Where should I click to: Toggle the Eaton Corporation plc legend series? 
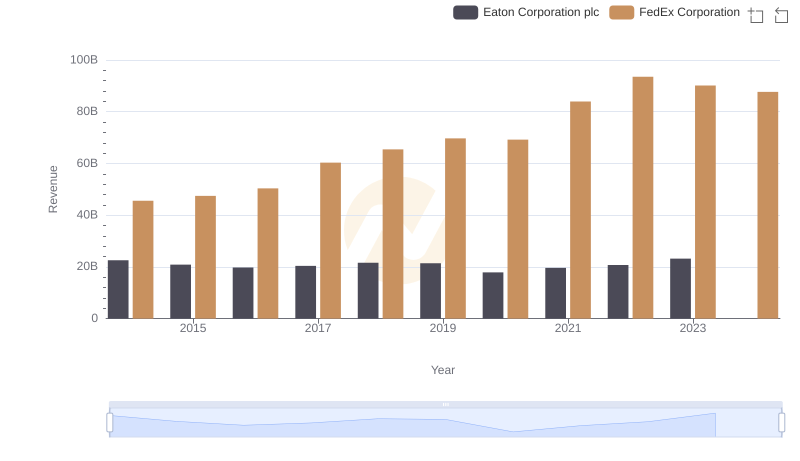pos(526,12)
